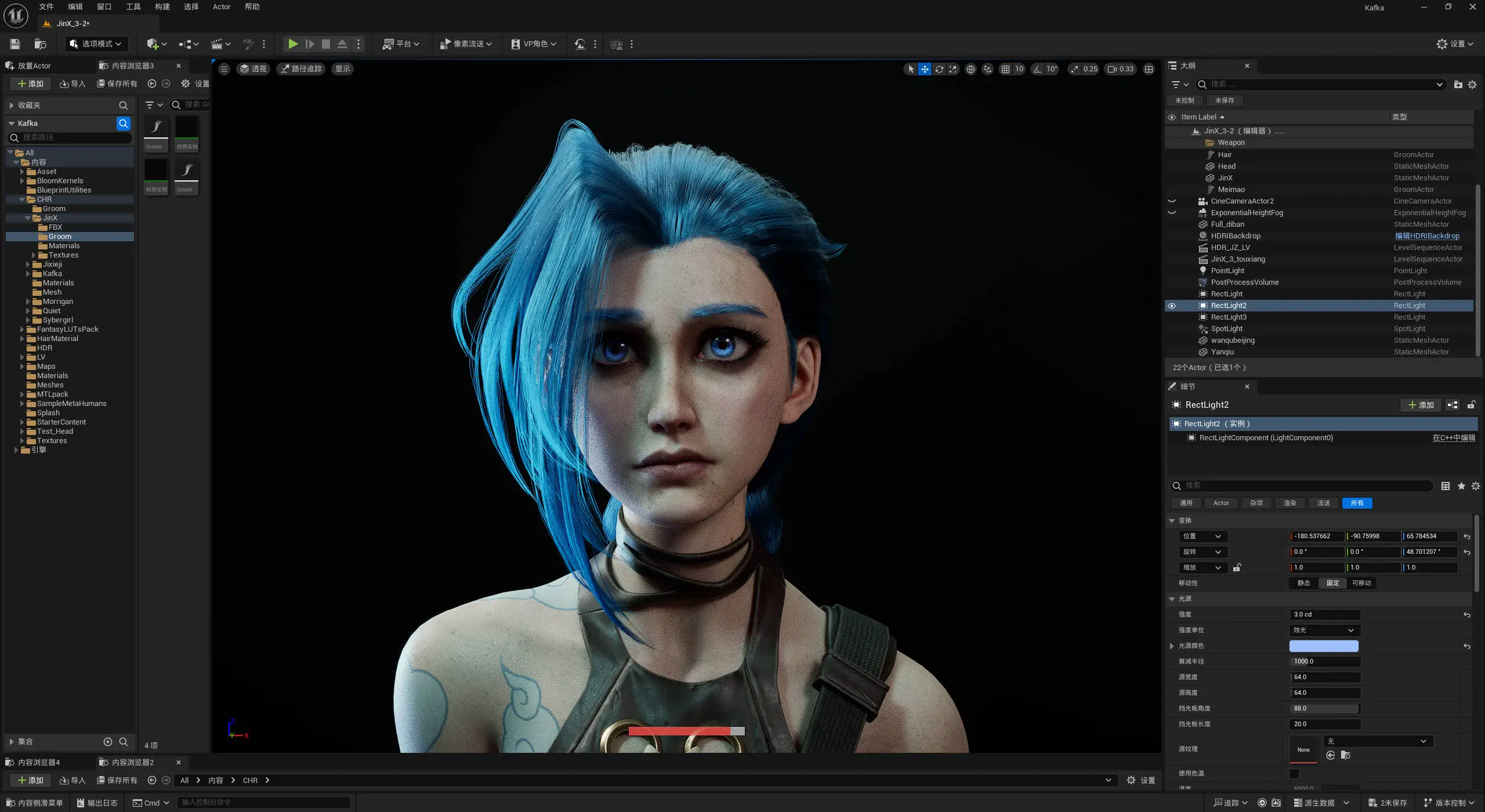Open the 编辑 menu
The image size is (1485, 812).
click(x=75, y=7)
